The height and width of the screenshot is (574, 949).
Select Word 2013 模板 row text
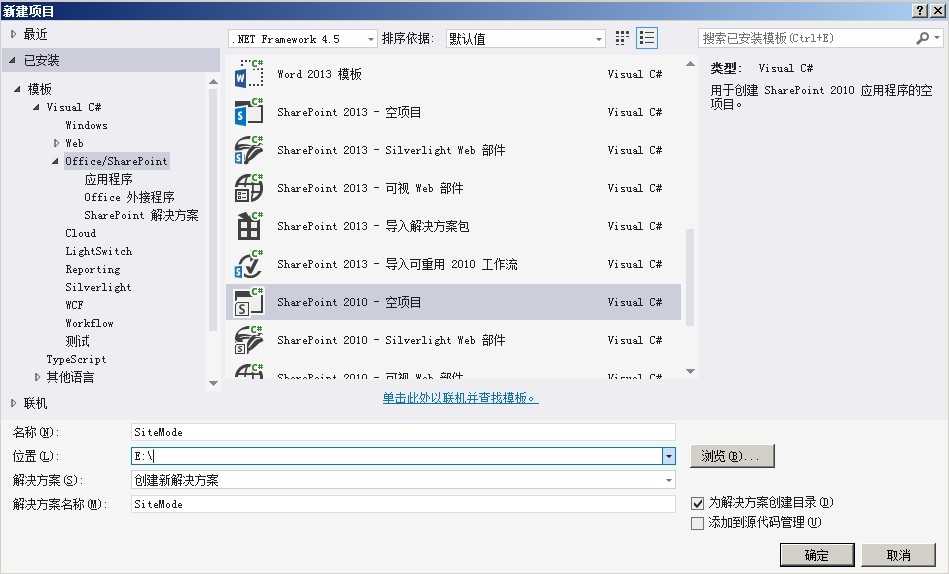pos(319,74)
